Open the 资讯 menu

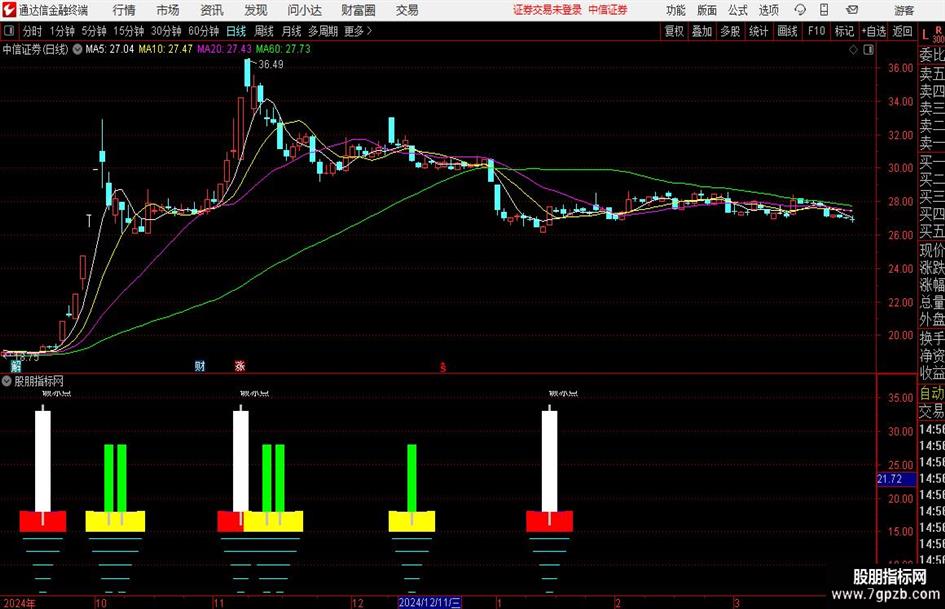point(212,10)
